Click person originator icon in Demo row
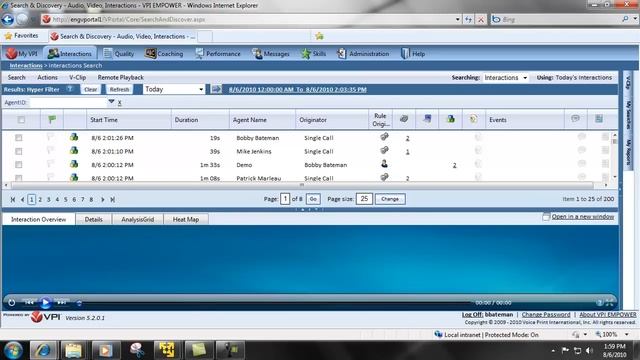This screenshot has width=640, height=360. (x=384, y=164)
